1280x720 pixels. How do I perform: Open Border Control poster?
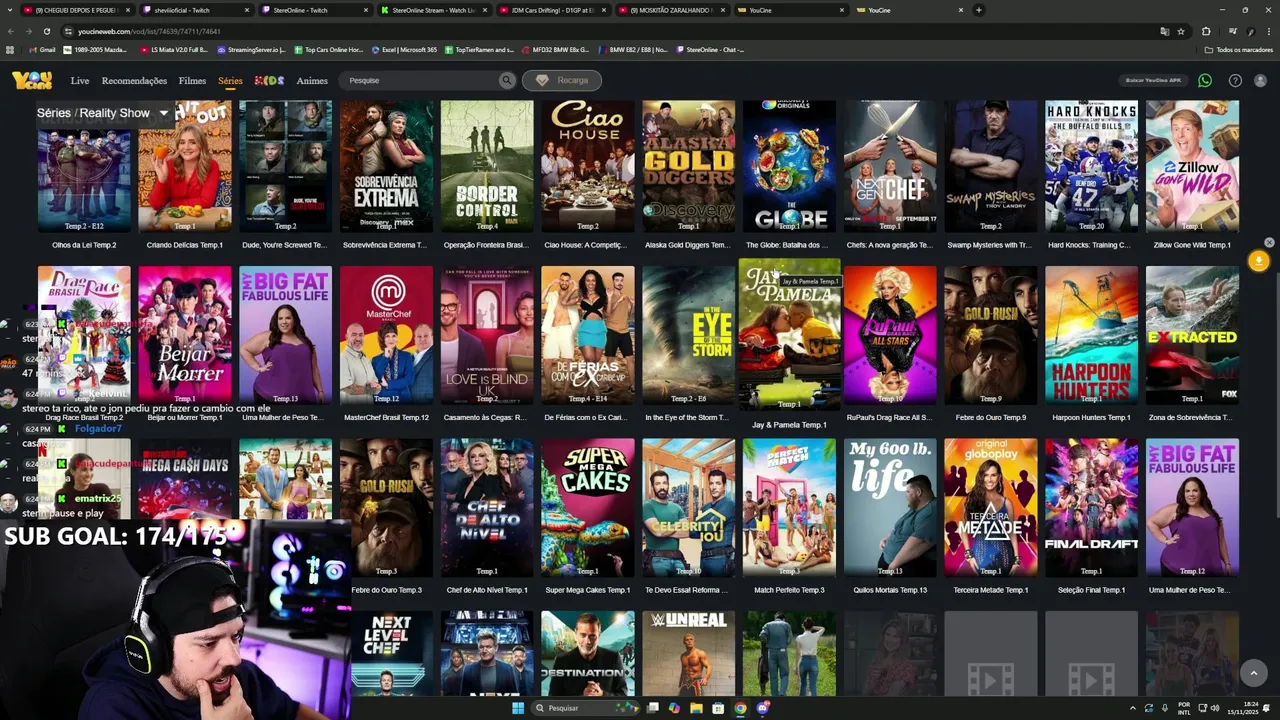(487, 166)
